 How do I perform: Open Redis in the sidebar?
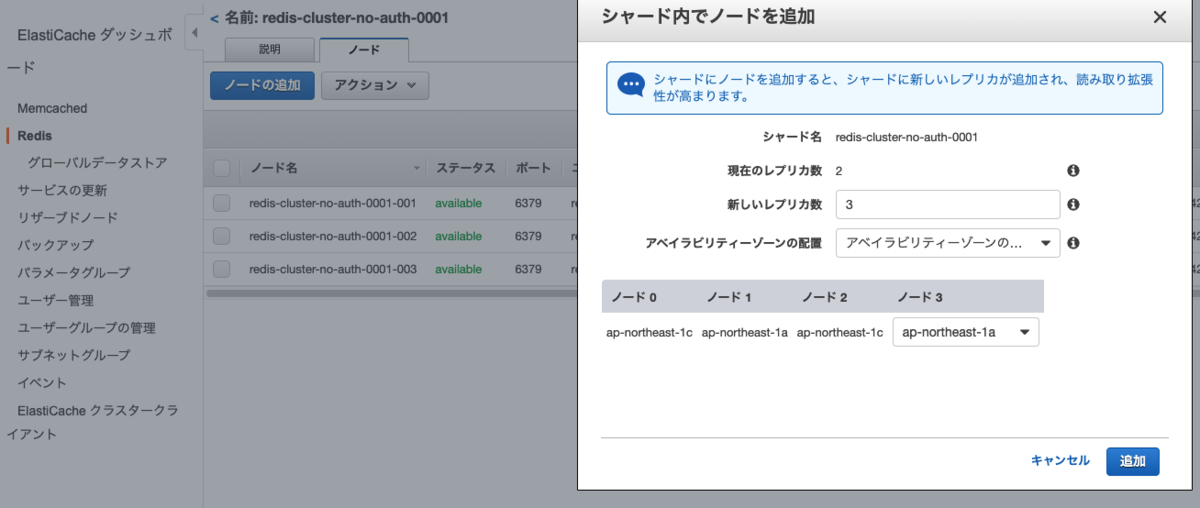point(34,135)
